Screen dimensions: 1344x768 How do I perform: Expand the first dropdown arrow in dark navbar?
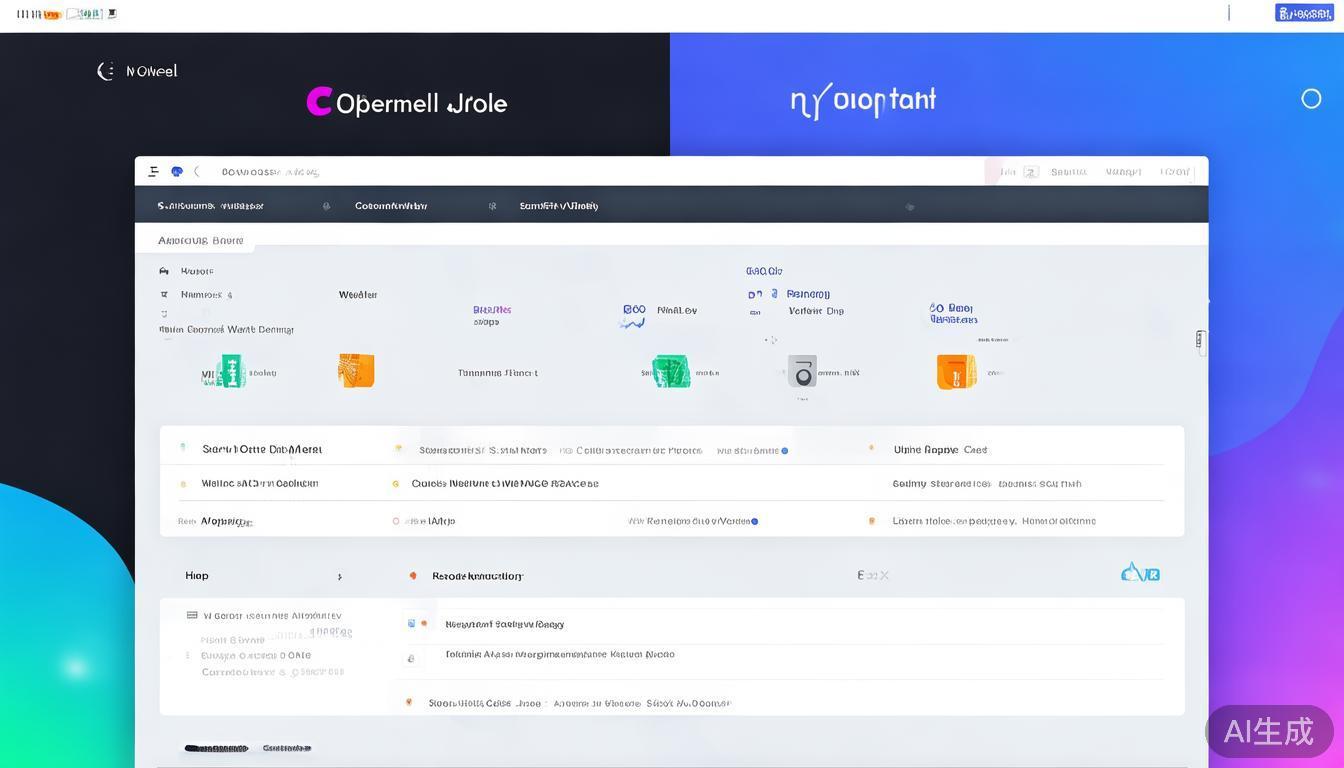pyautogui.click(x=326, y=206)
